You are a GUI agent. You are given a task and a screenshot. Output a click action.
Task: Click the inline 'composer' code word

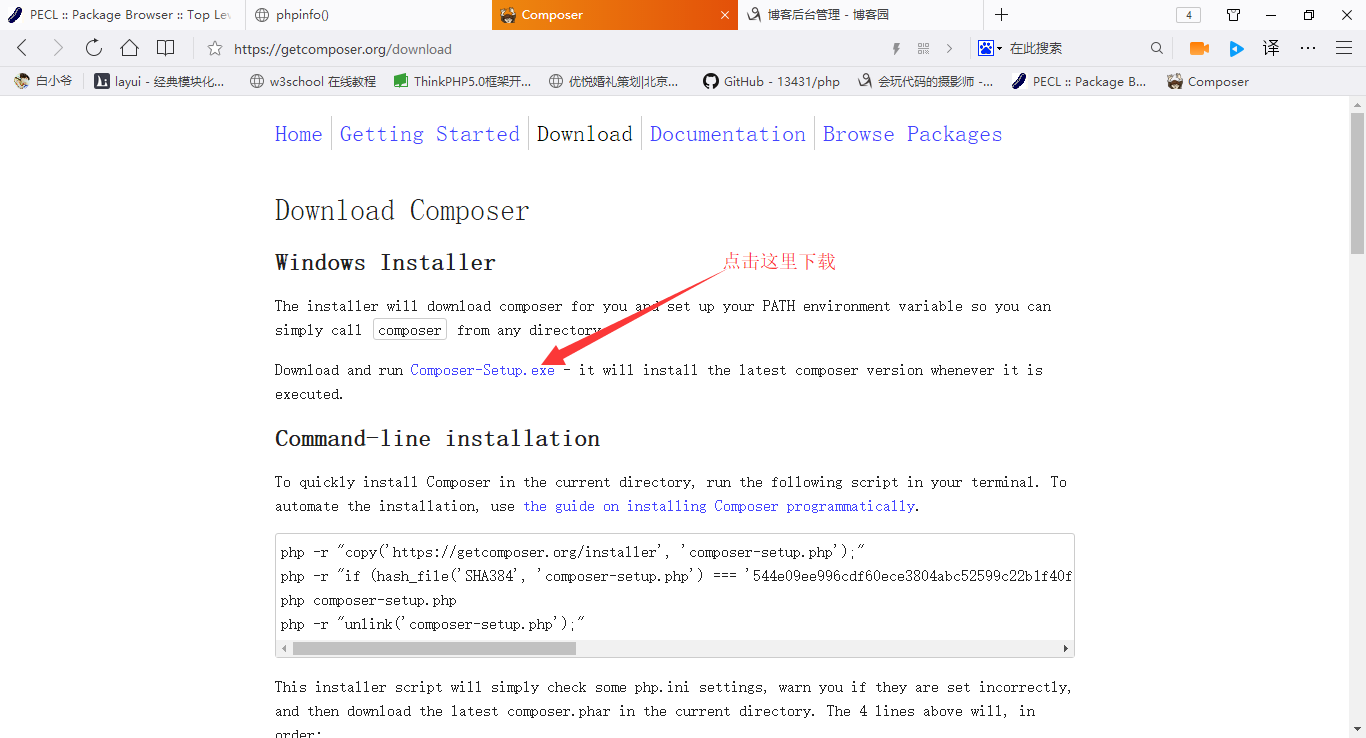410,330
